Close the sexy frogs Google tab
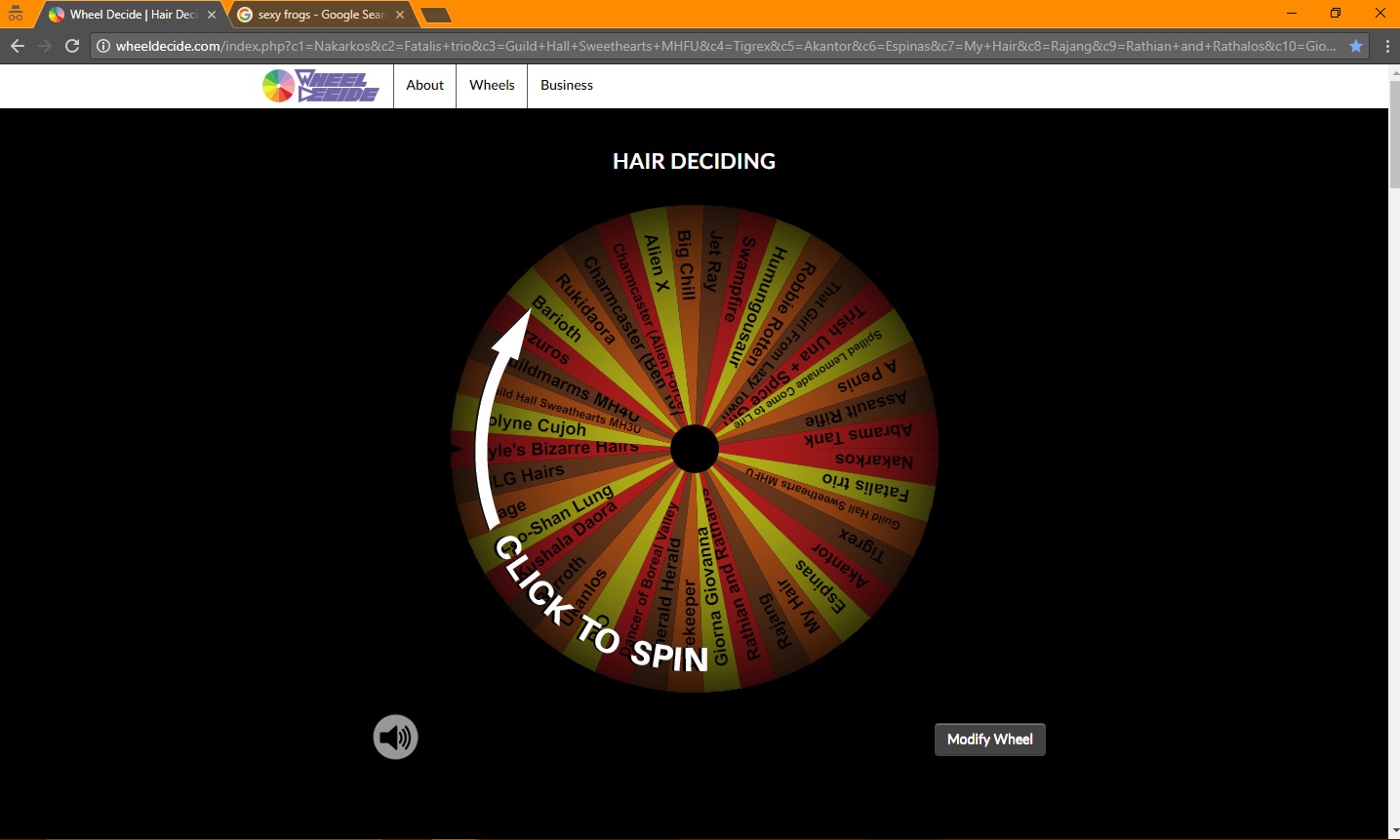The height and width of the screenshot is (840, 1400). [400, 15]
